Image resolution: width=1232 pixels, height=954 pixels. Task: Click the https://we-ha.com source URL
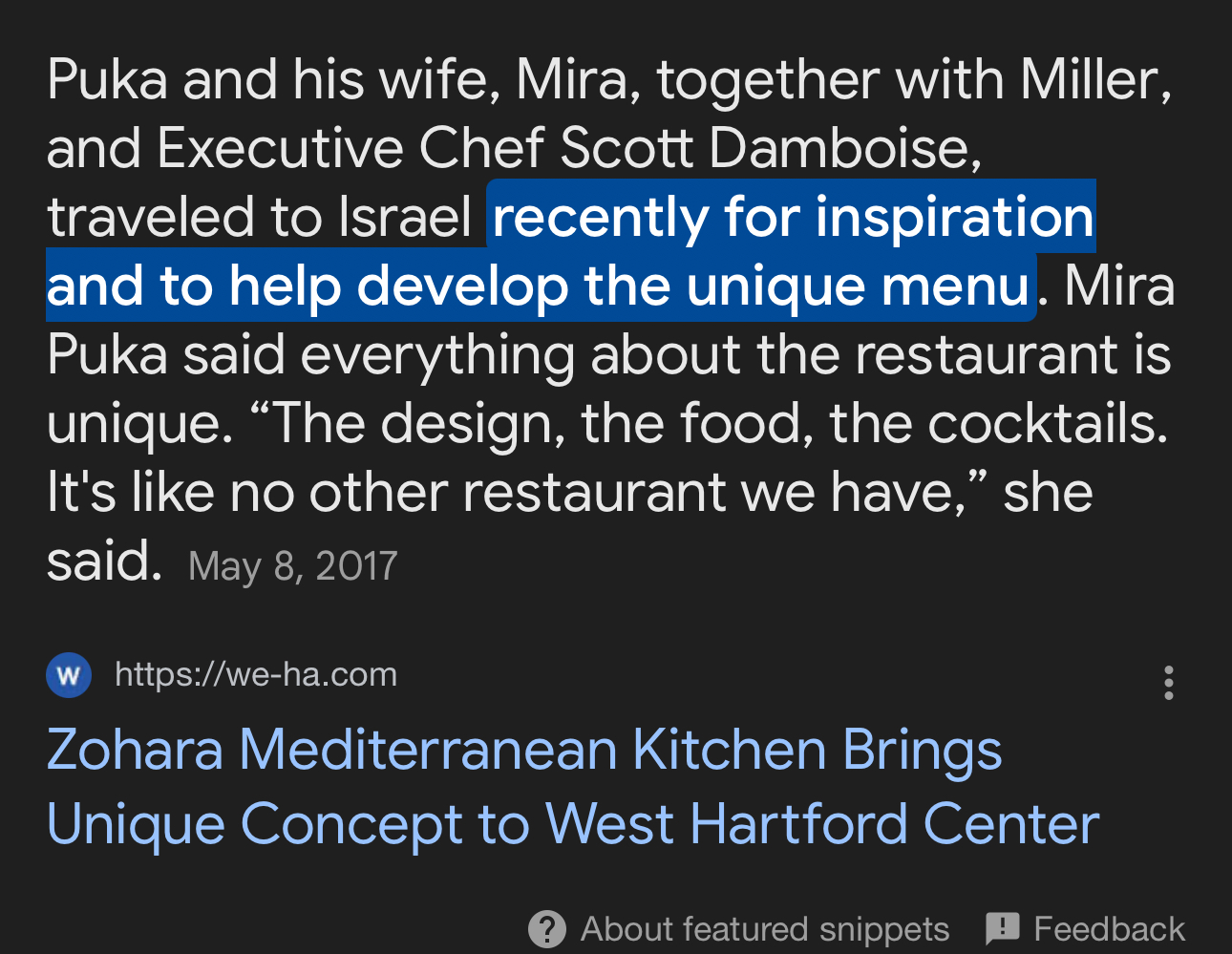pos(256,674)
